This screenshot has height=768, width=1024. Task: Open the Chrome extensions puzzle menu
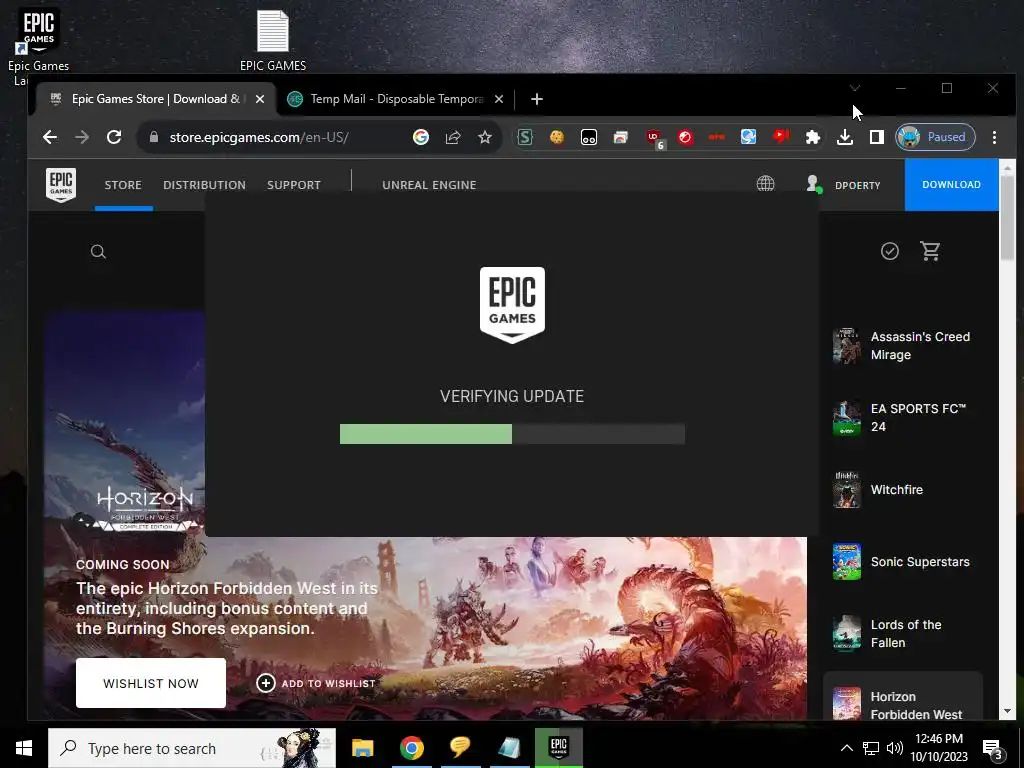(x=812, y=137)
